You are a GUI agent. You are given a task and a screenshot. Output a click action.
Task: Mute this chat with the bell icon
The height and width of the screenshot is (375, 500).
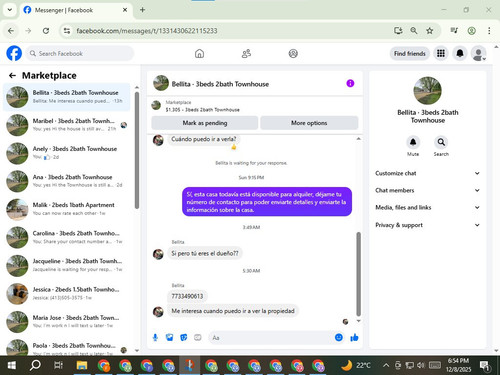coord(413,142)
